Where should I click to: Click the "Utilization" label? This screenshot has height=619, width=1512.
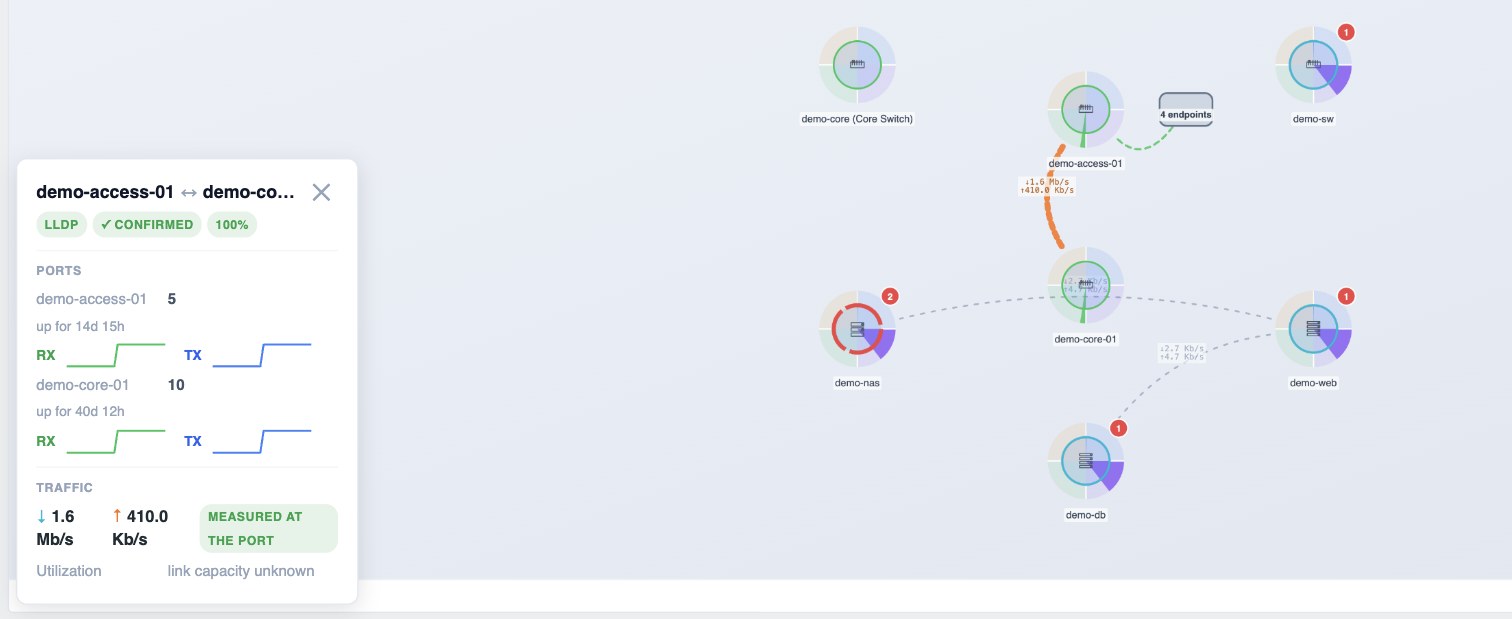click(69, 571)
